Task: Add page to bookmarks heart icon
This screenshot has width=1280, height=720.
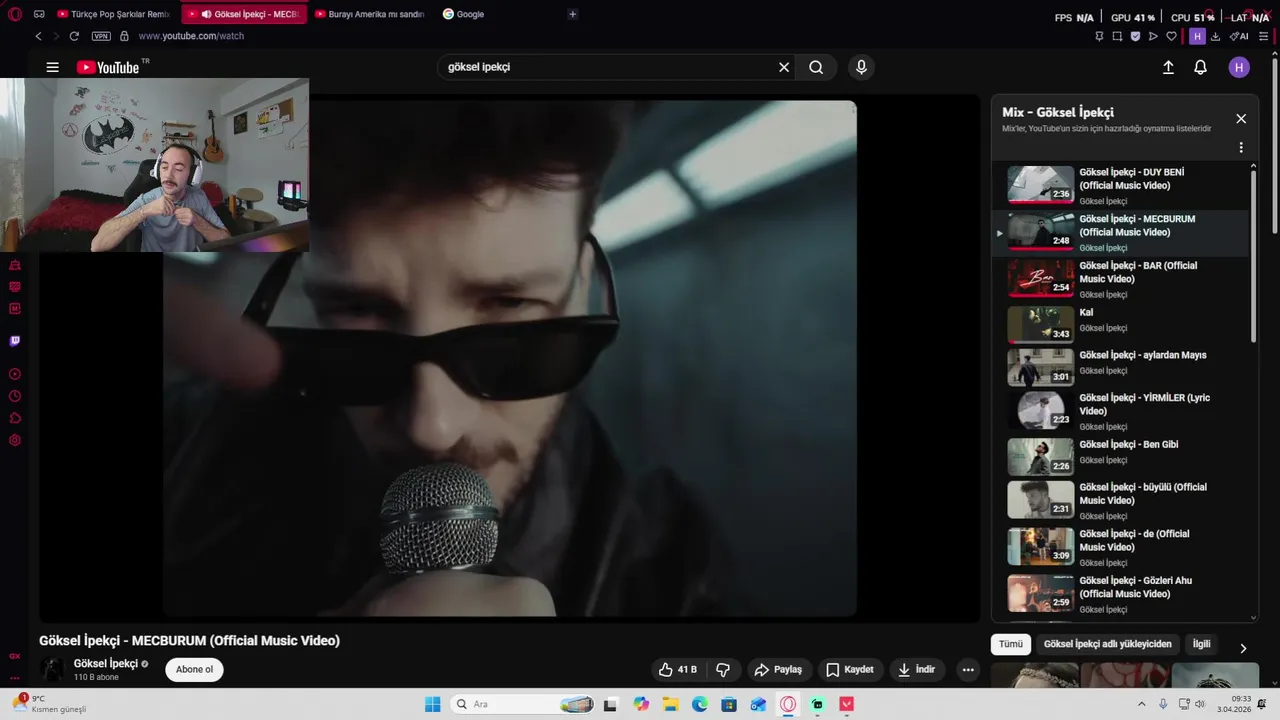Action: tap(1172, 36)
